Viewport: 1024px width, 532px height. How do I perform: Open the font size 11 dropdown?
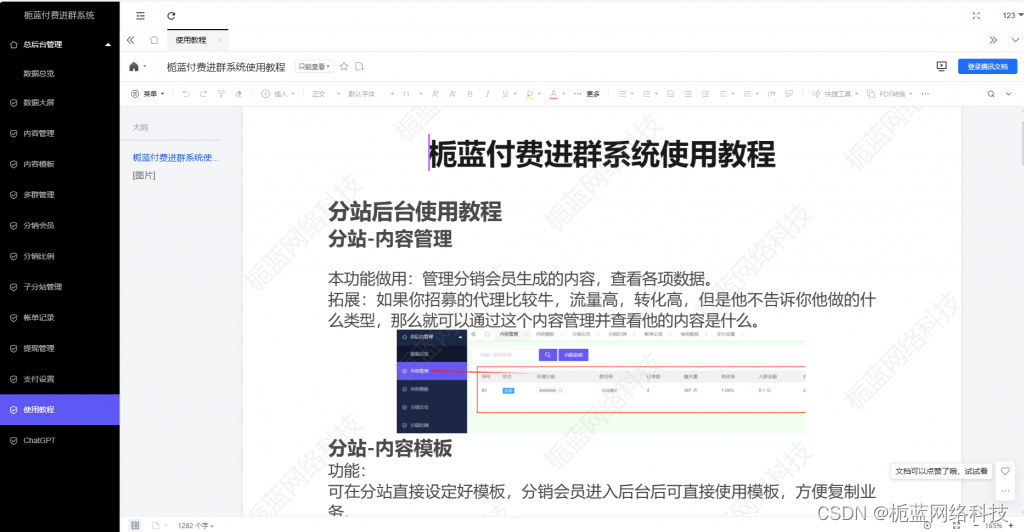click(412, 94)
